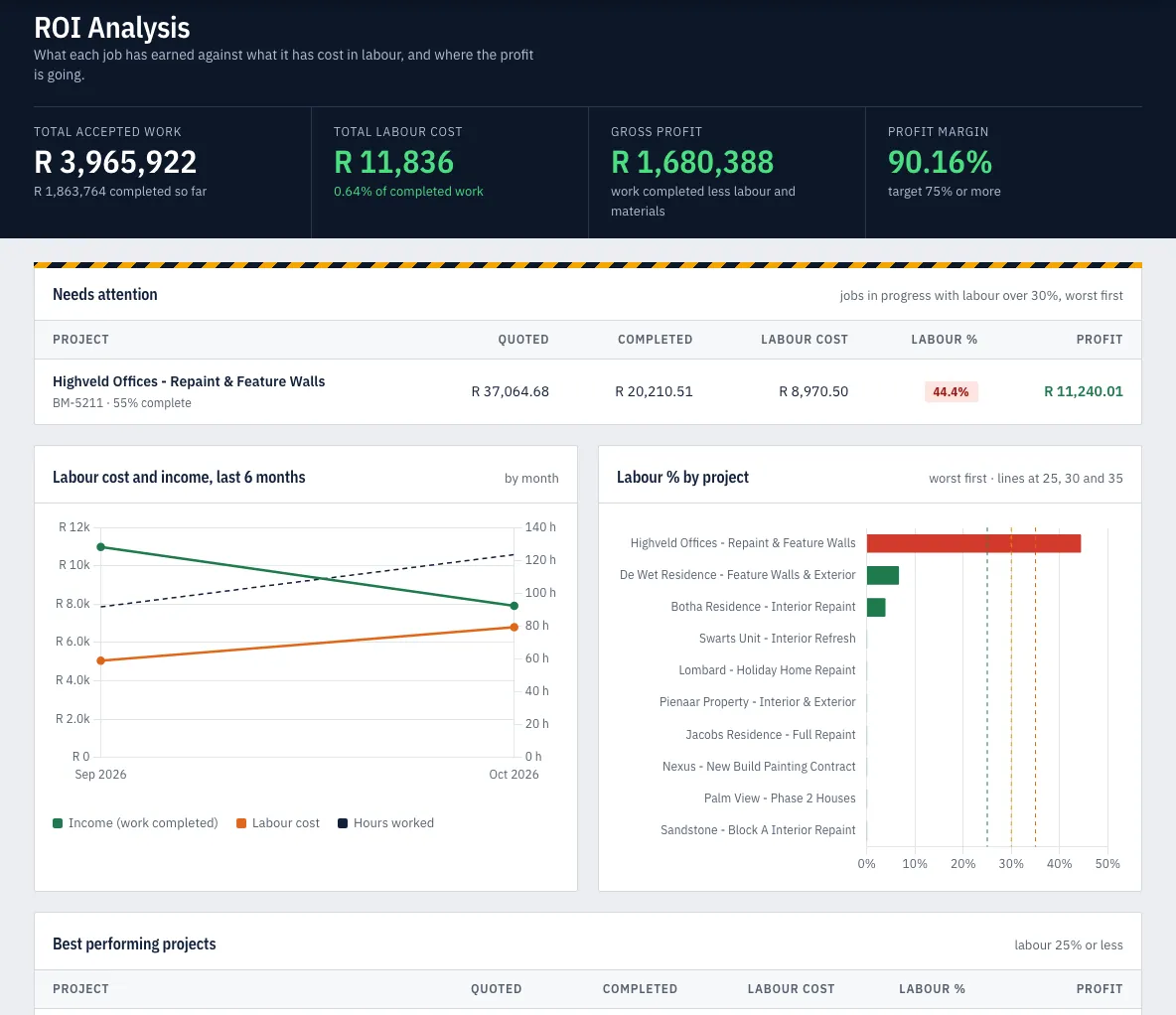Click COMPLETED header in Best performing projects table
The image size is (1176, 1015).
(640, 989)
